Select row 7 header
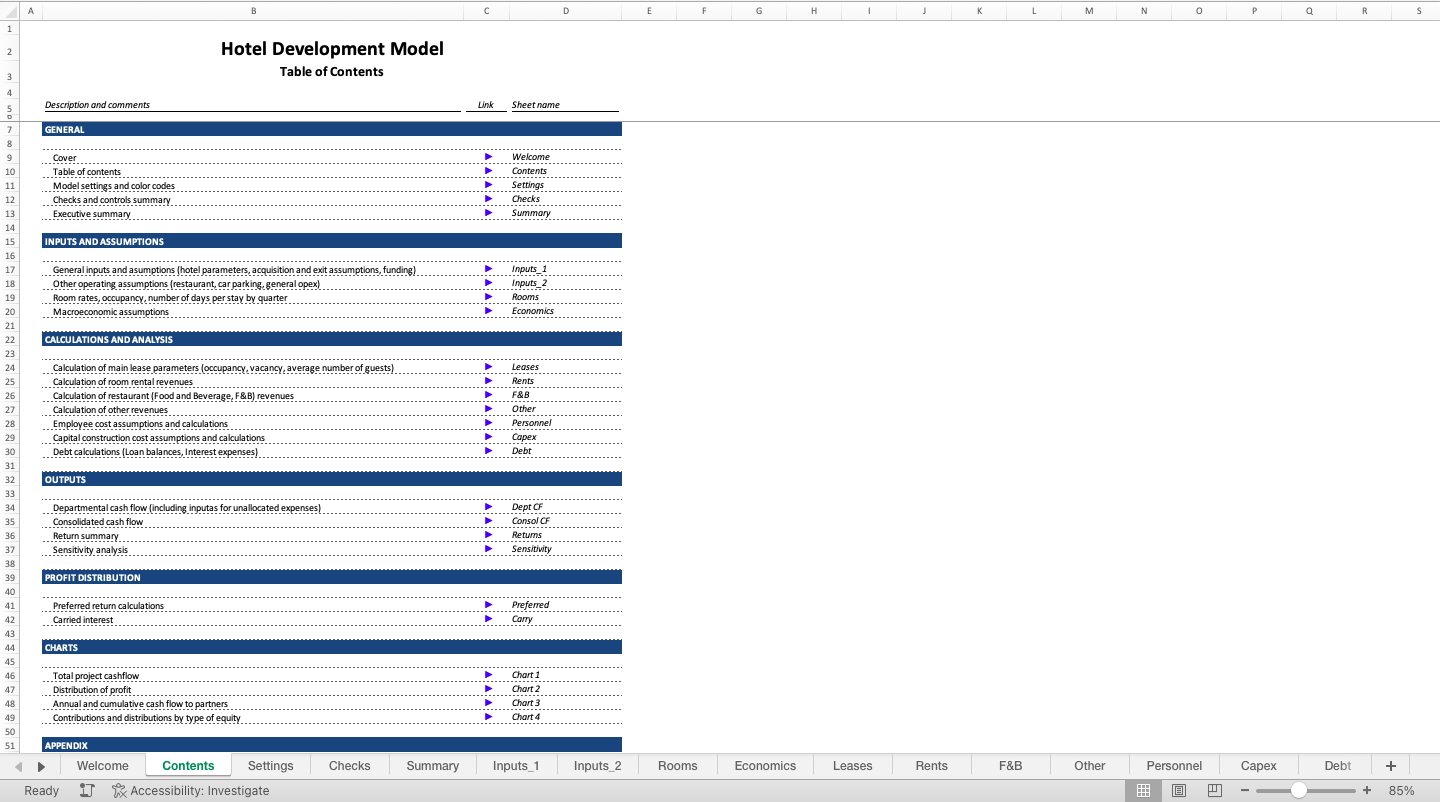This screenshot has height=802, width=1440. (9, 129)
